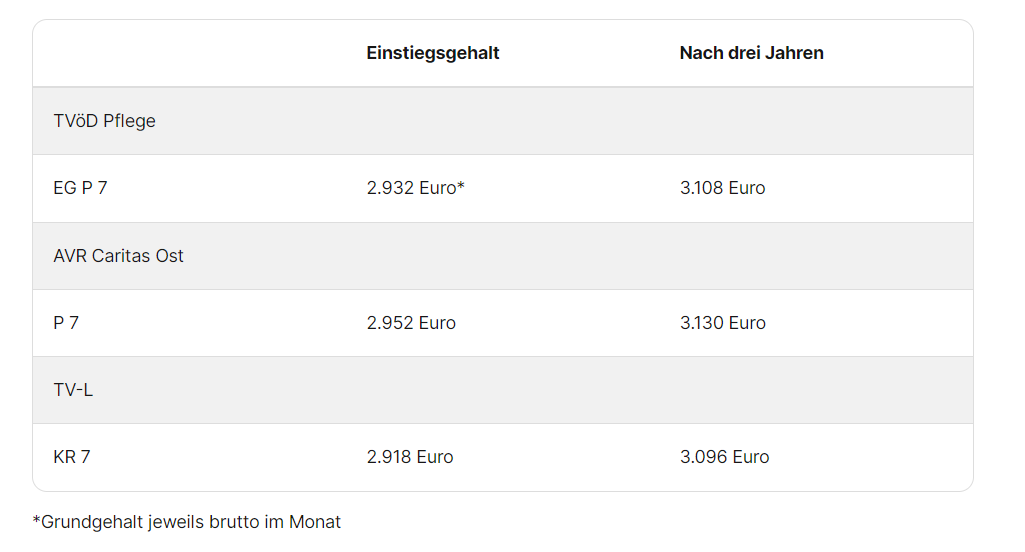Screen dimensions: 1025x552
Task: Click the 2.918 Euro starting salary
Action: pyautogui.click(x=410, y=457)
